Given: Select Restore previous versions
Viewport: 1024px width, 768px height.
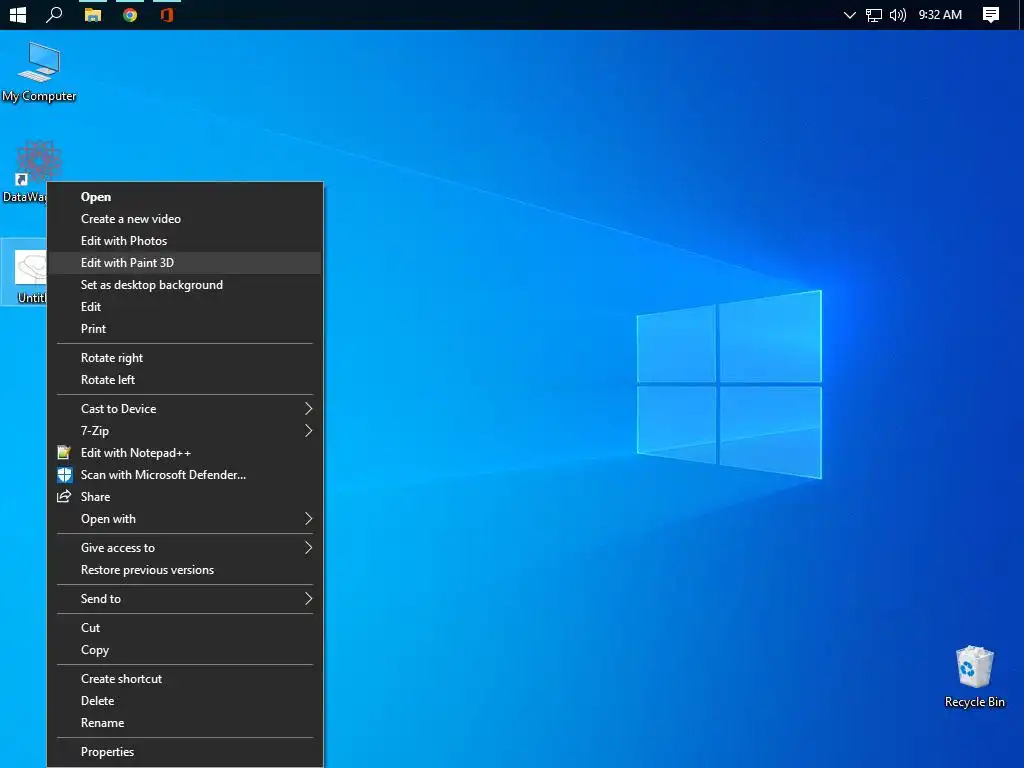Looking at the screenshot, I should [x=185, y=570].
